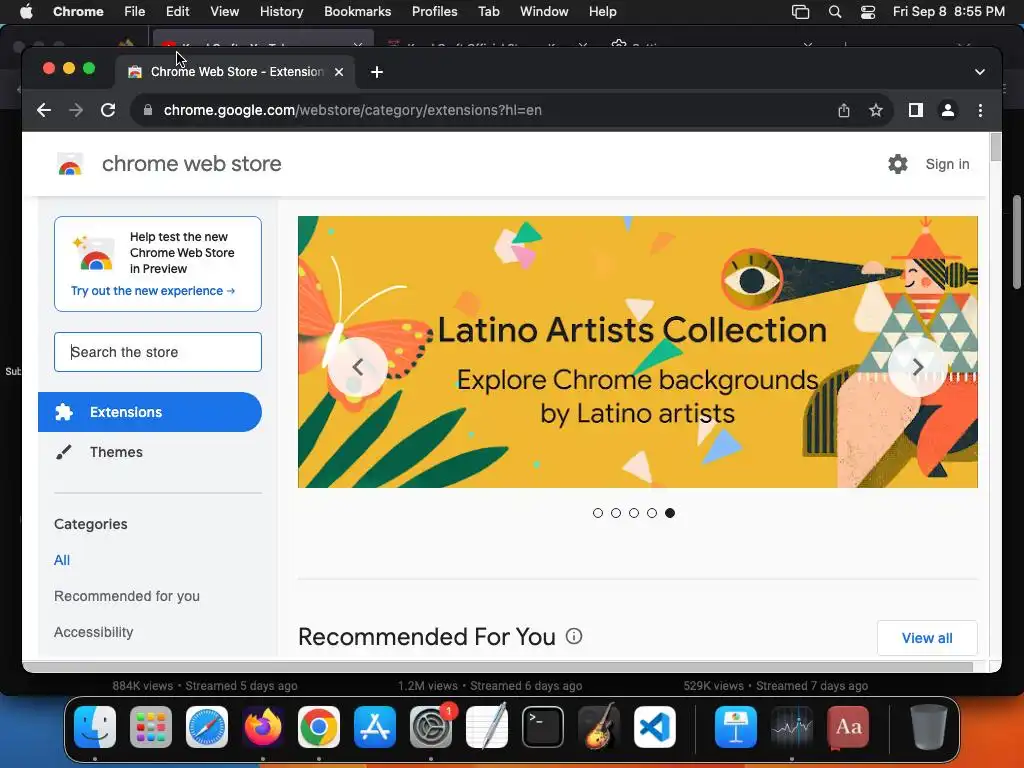Open the web store settings gear
The image size is (1024, 768).
(898, 164)
